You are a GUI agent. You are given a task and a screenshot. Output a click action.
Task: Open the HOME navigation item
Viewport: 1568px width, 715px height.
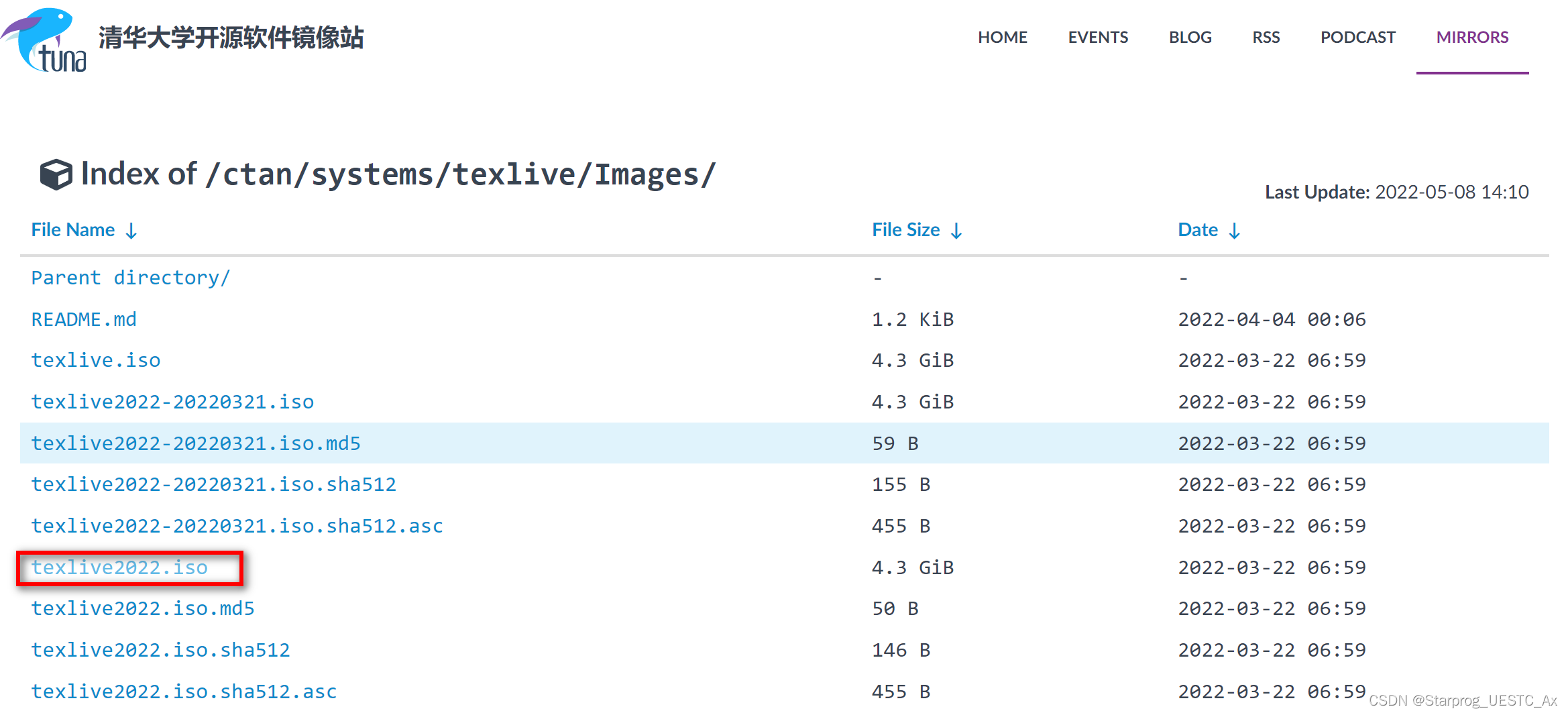1002,38
